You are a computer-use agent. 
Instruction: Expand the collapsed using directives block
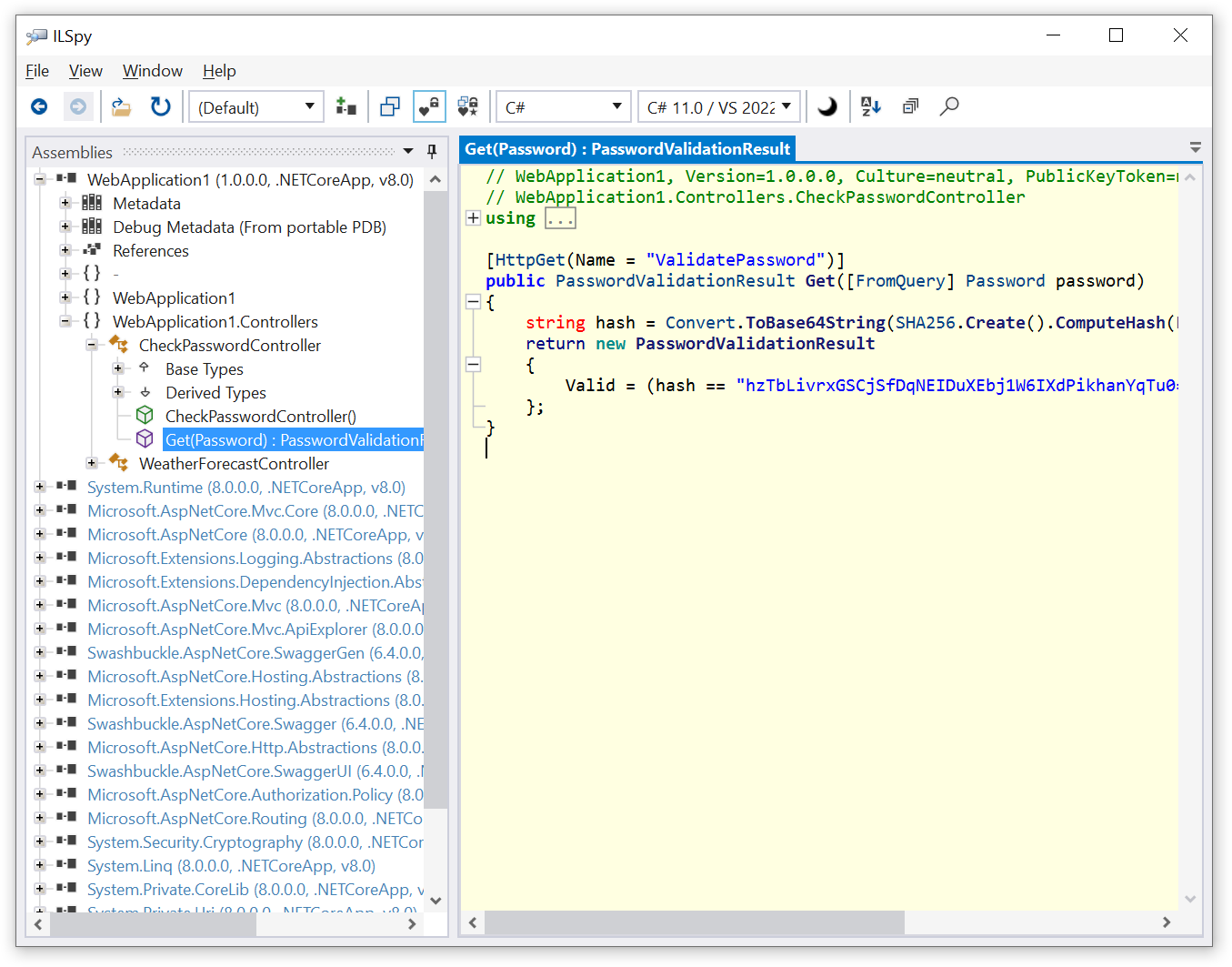pos(473,218)
